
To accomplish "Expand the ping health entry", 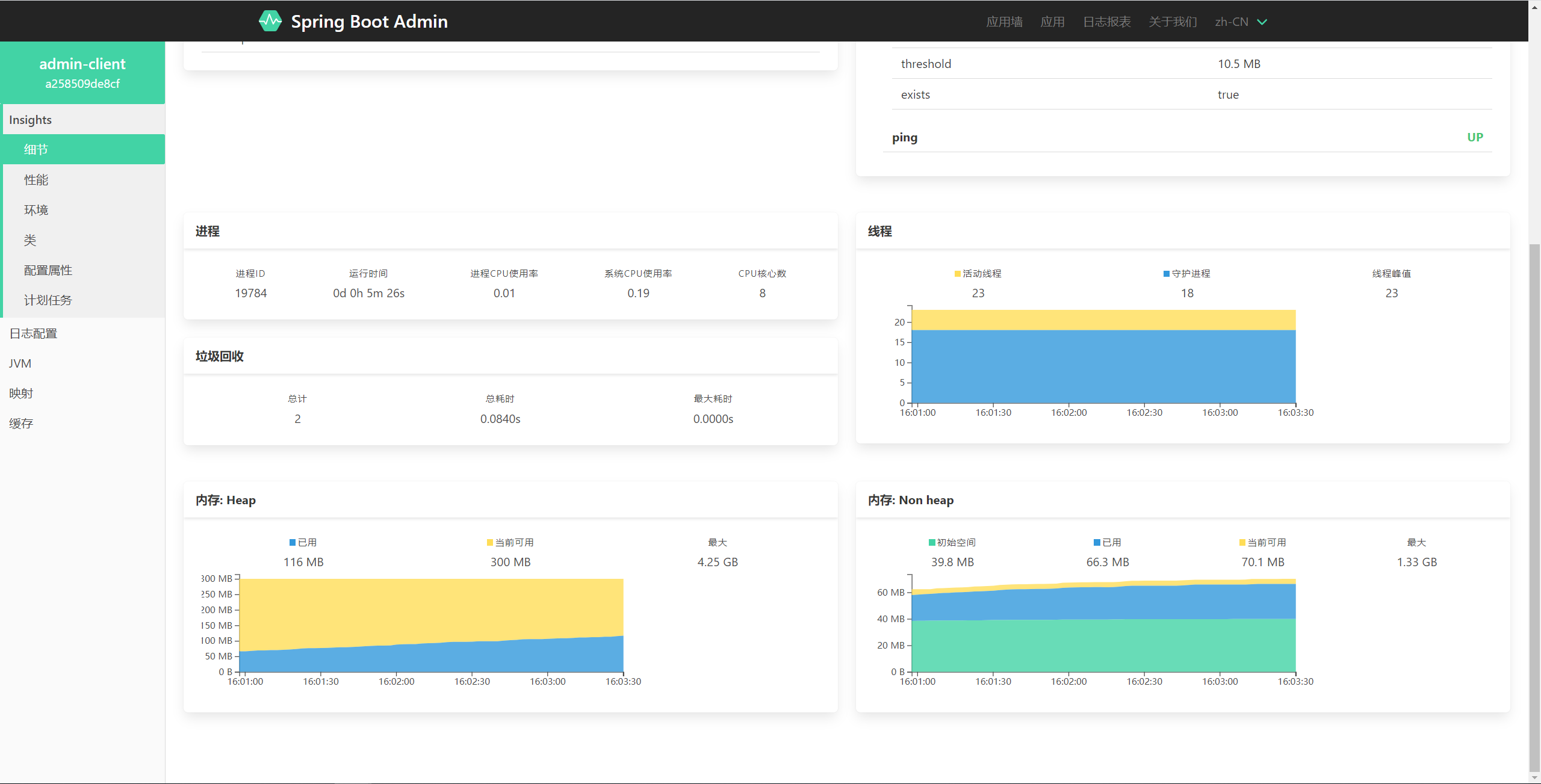I will [x=905, y=137].
